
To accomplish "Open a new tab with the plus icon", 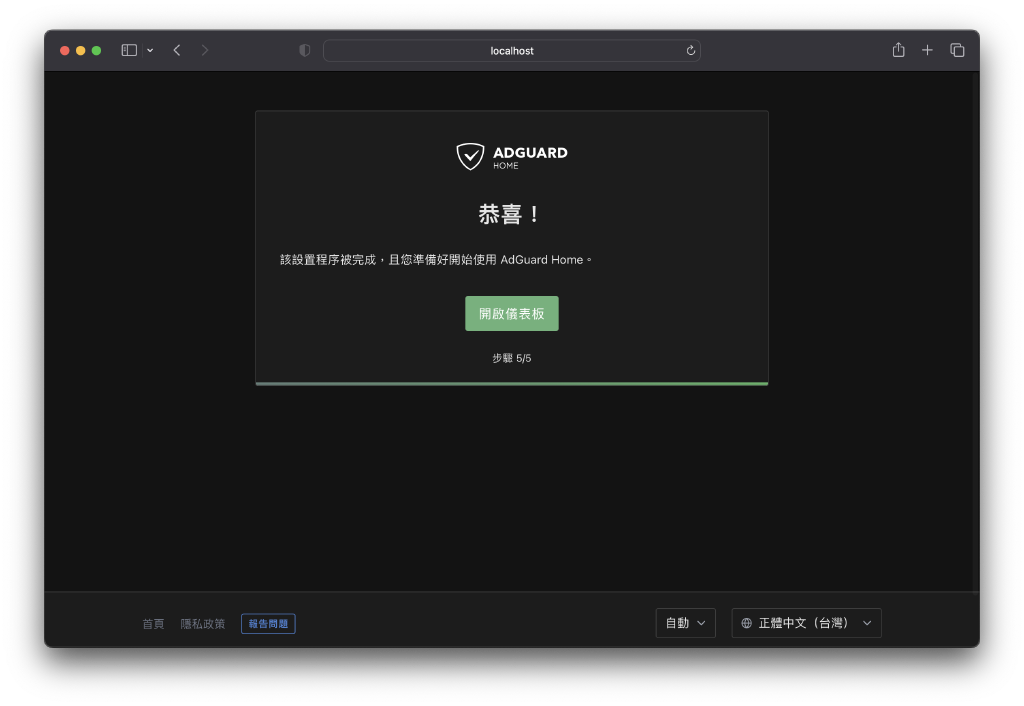I will tap(927, 49).
